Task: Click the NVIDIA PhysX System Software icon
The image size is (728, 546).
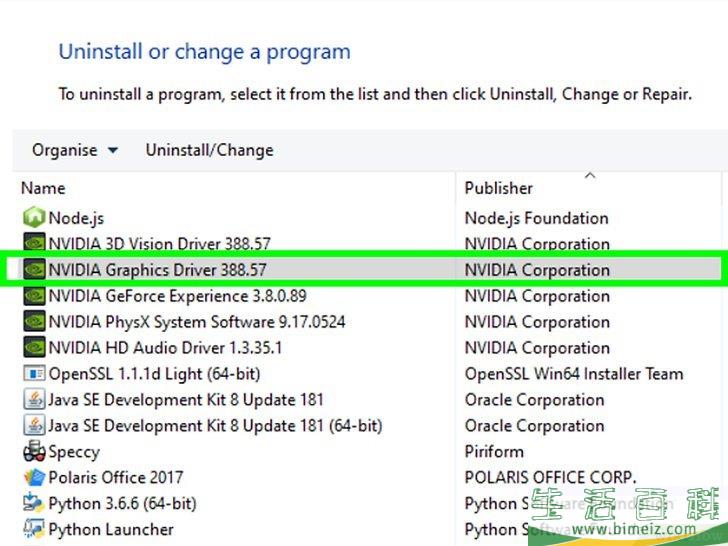Action: tap(34, 322)
